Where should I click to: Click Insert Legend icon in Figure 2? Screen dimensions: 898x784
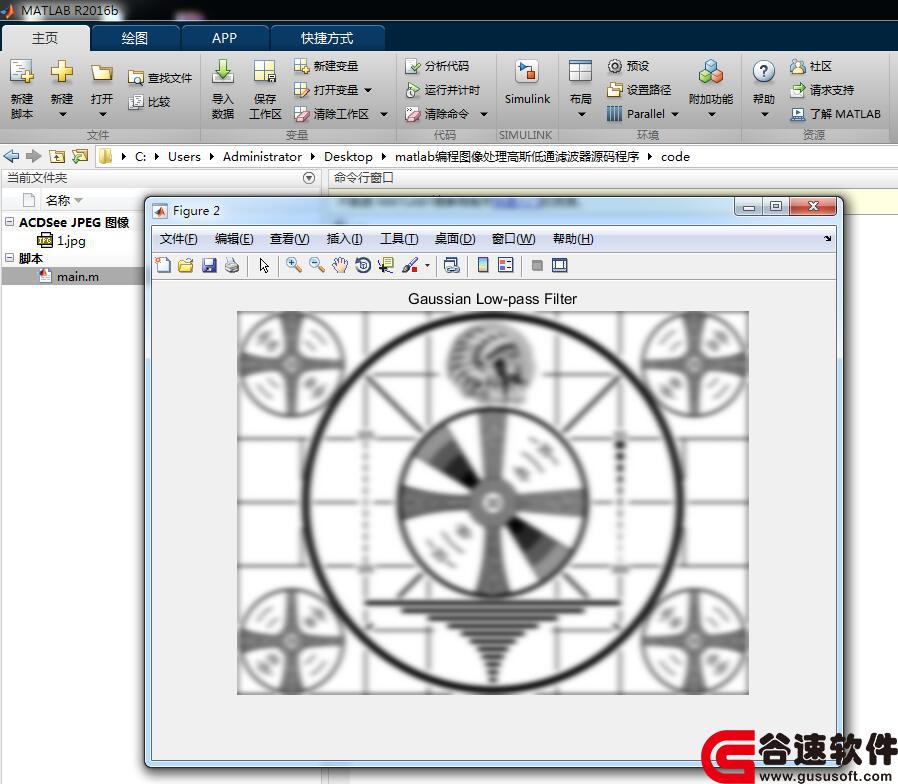click(506, 265)
